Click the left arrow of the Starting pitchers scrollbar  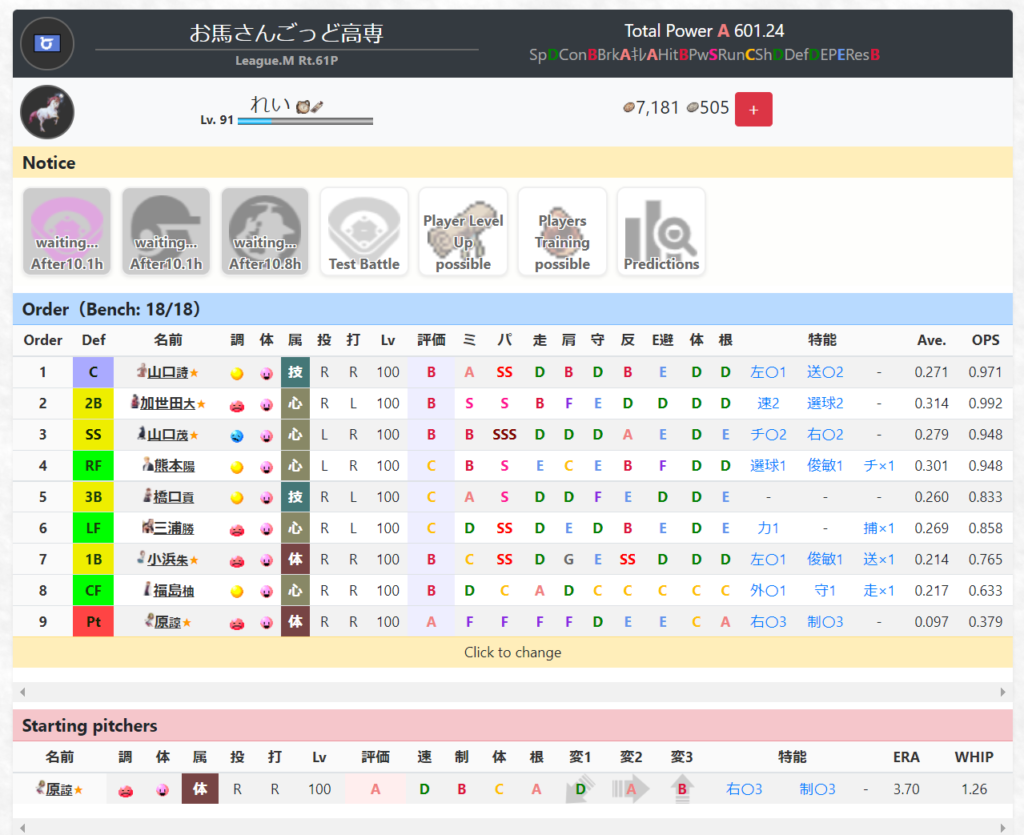pyautogui.click(x=20, y=827)
